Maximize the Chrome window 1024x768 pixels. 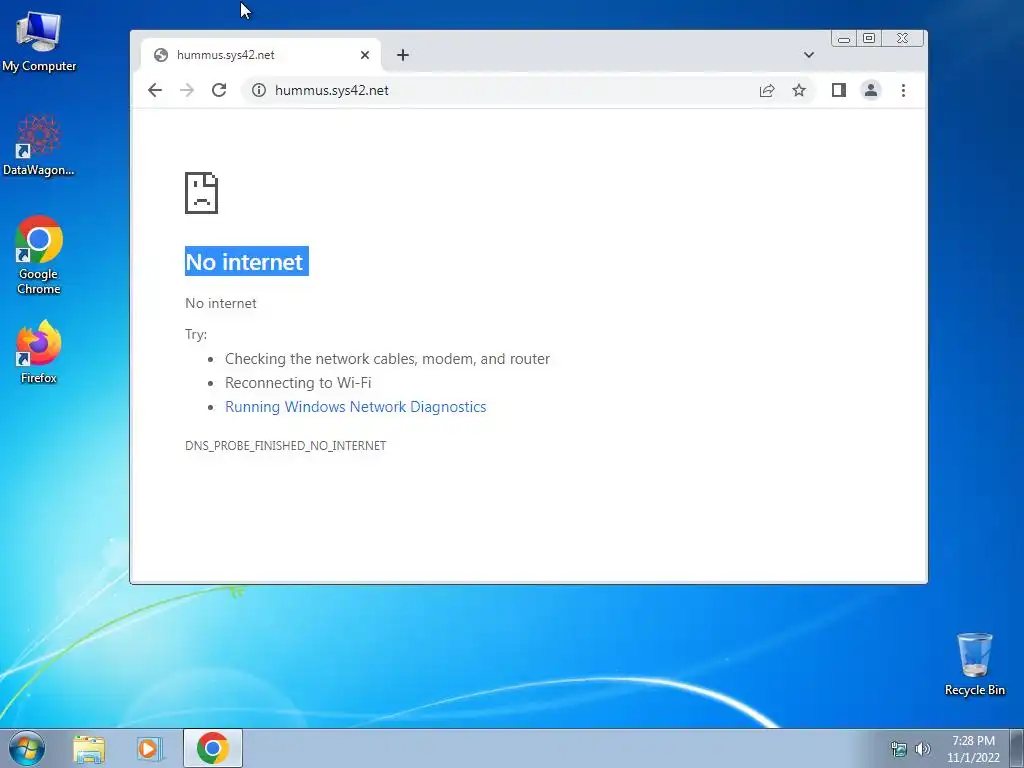(869, 39)
